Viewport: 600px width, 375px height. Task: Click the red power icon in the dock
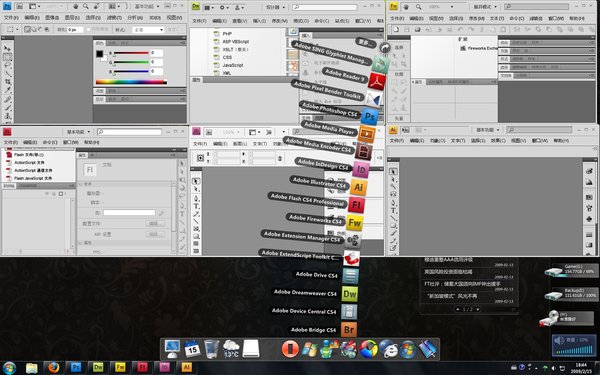pyautogui.click(x=290, y=349)
